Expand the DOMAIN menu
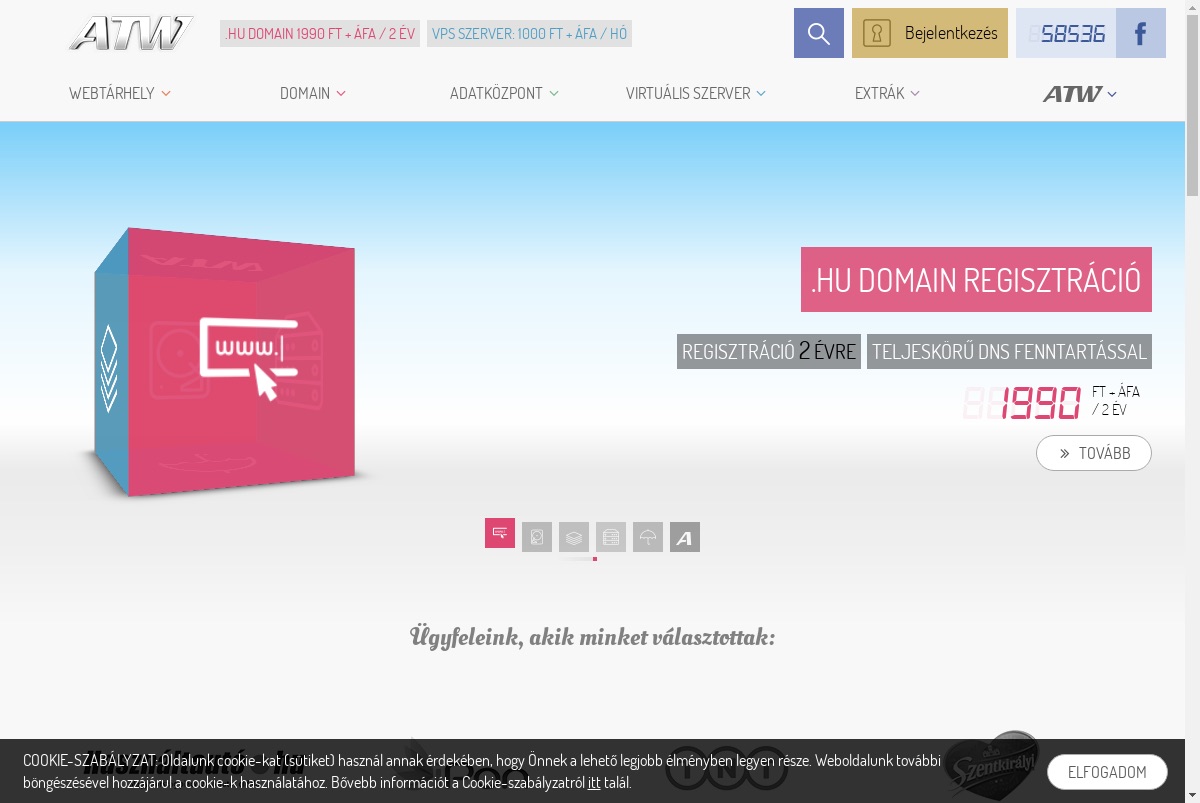Screen dimensions: 1200x803 (313, 93)
